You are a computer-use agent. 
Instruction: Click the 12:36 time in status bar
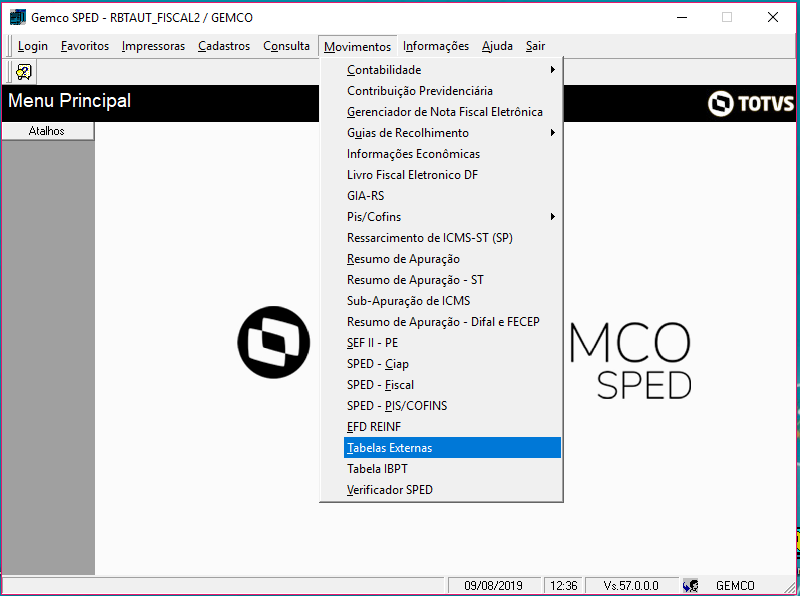(564, 586)
